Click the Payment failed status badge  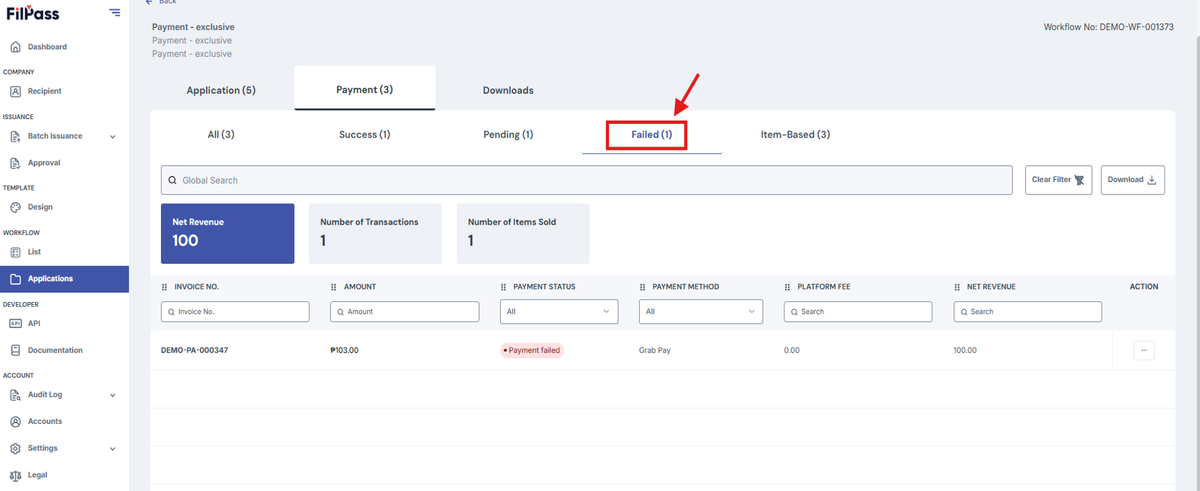point(532,350)
